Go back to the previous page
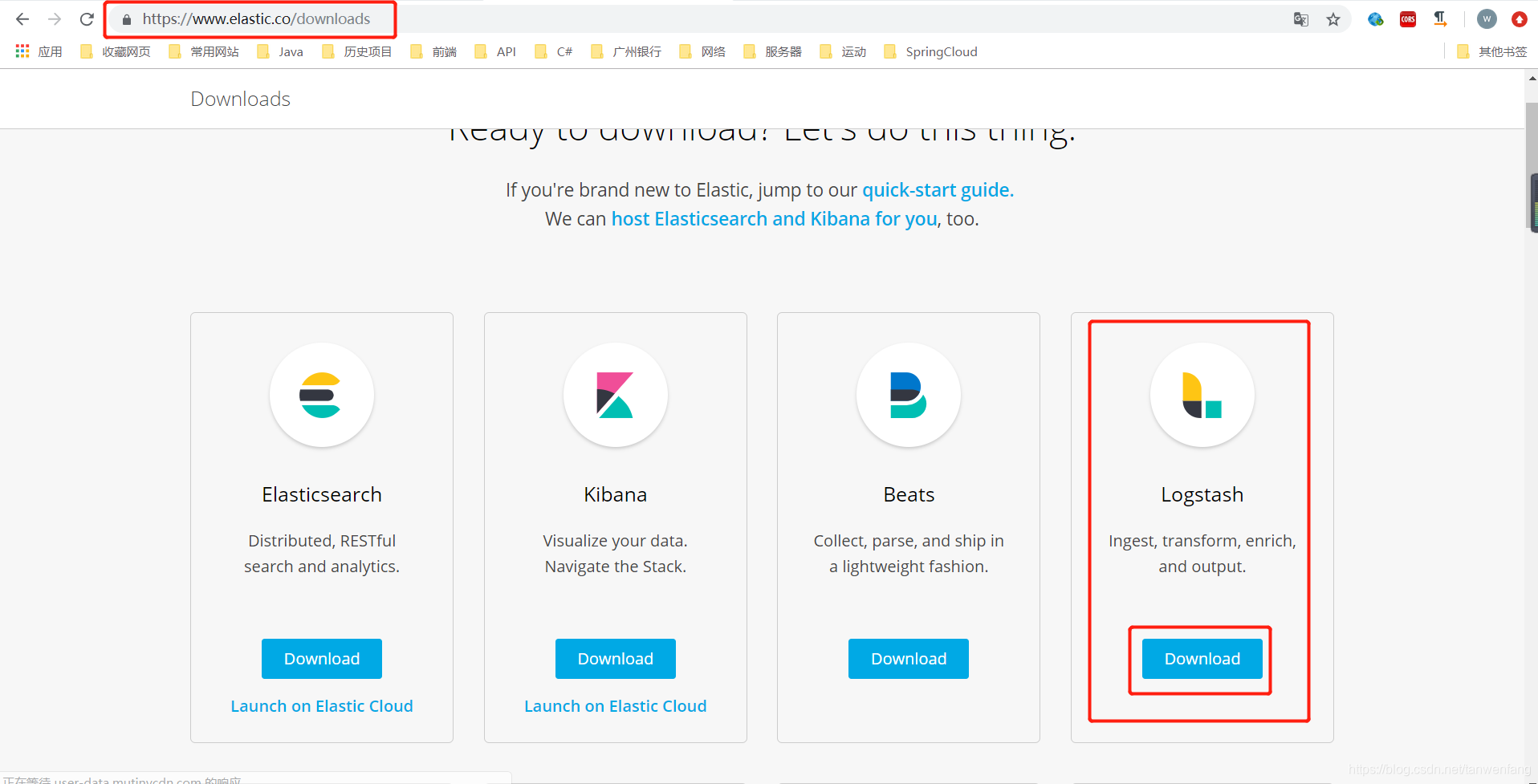Screen dimensions: 1538x784 coord(22,19)
